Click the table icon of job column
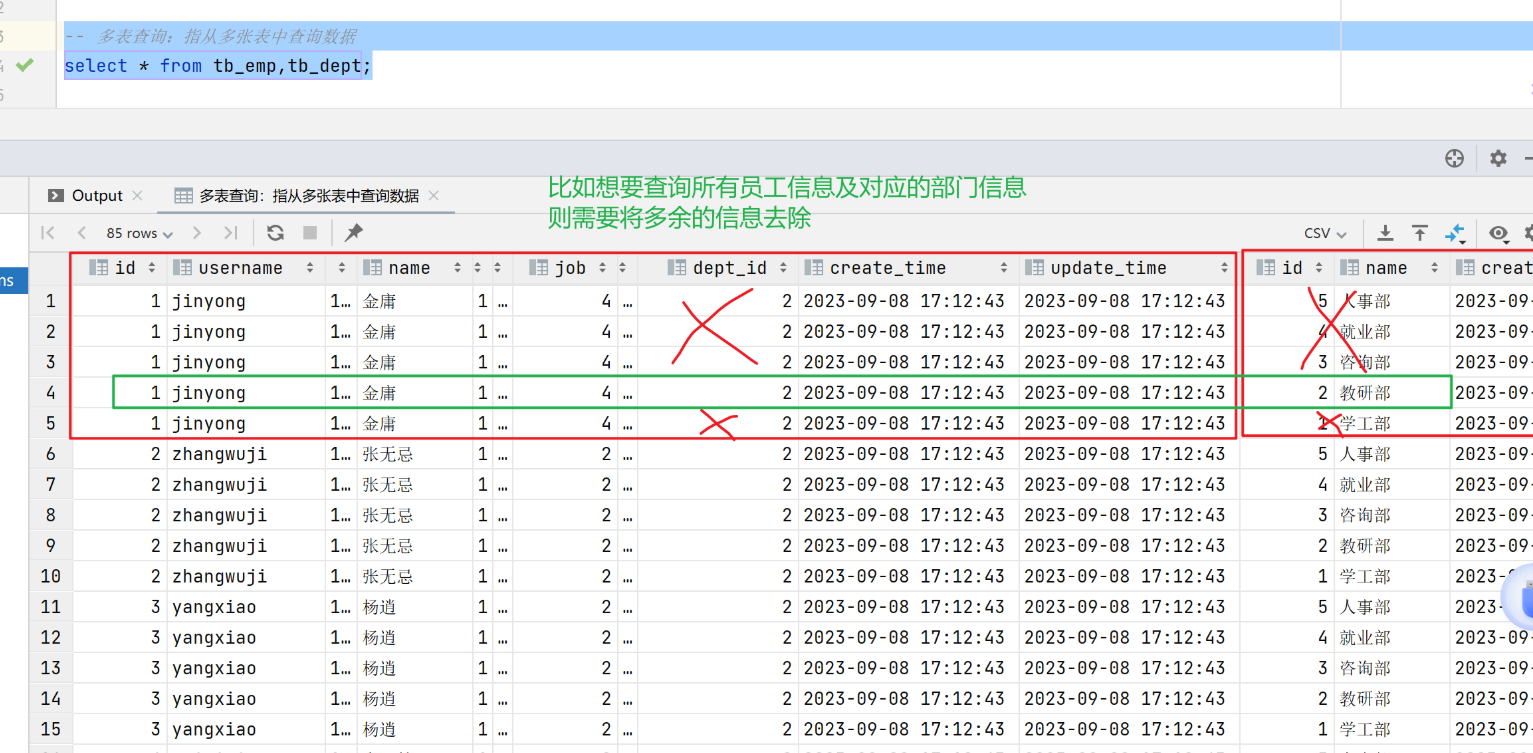1533x753 pixels. coord(538,268)
